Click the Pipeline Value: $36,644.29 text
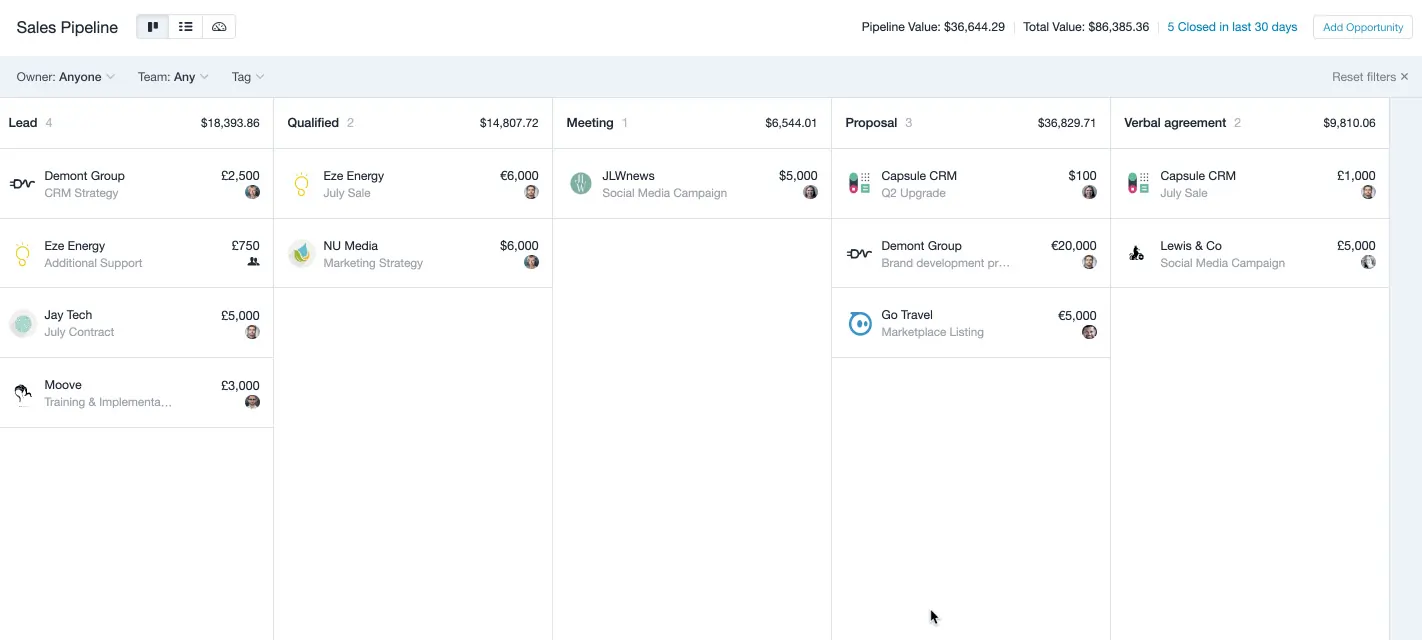 click(933, 27)
